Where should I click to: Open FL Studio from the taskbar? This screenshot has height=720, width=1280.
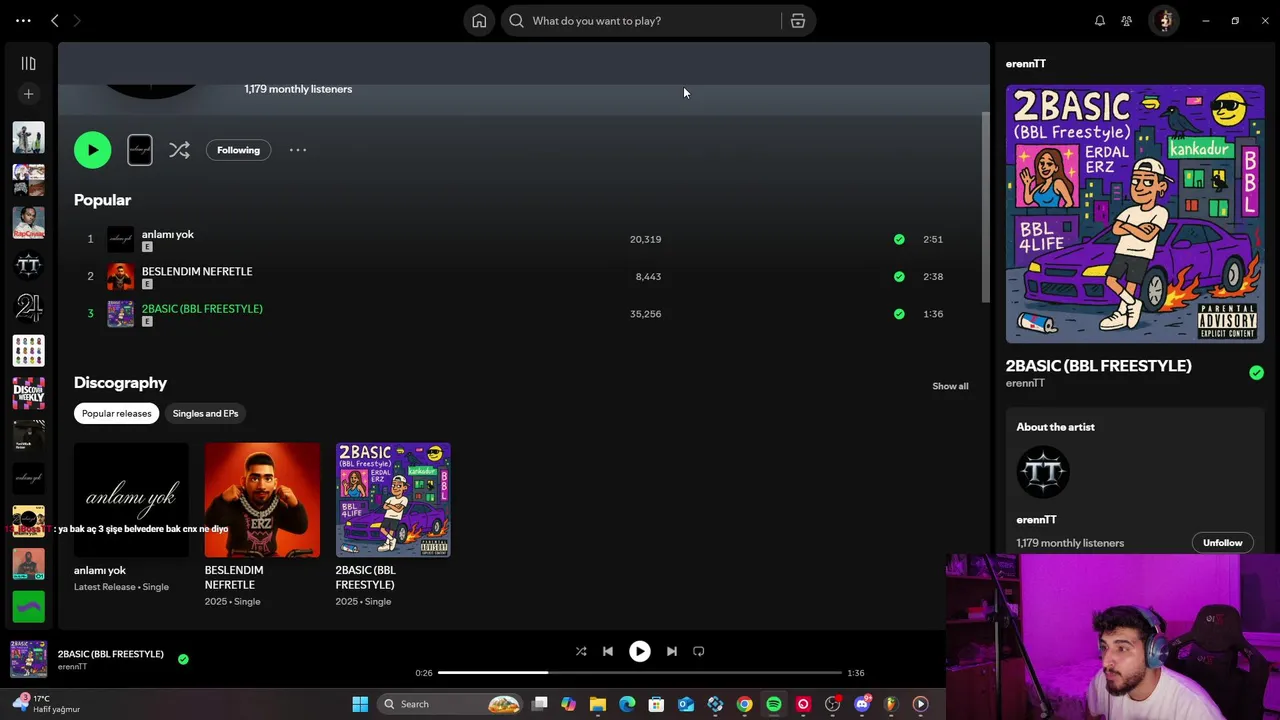(891, 704)
